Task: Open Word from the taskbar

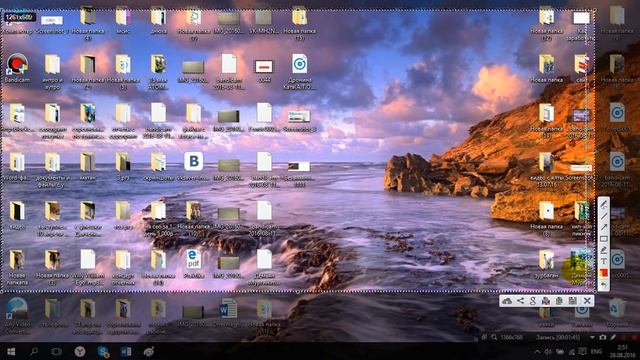Action: [126, 351]
